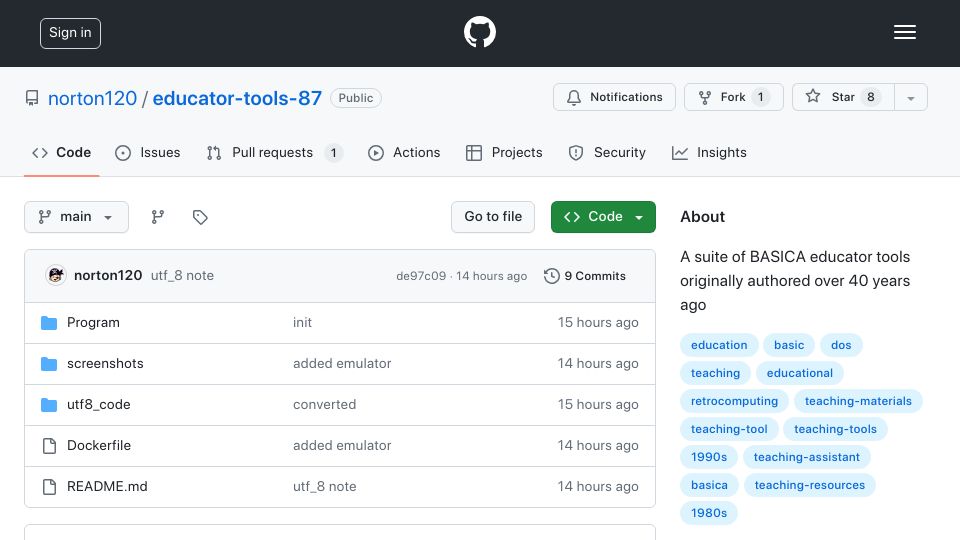Click the Pull requests count badge 1

pyautogui.click(x=334, y=153)
